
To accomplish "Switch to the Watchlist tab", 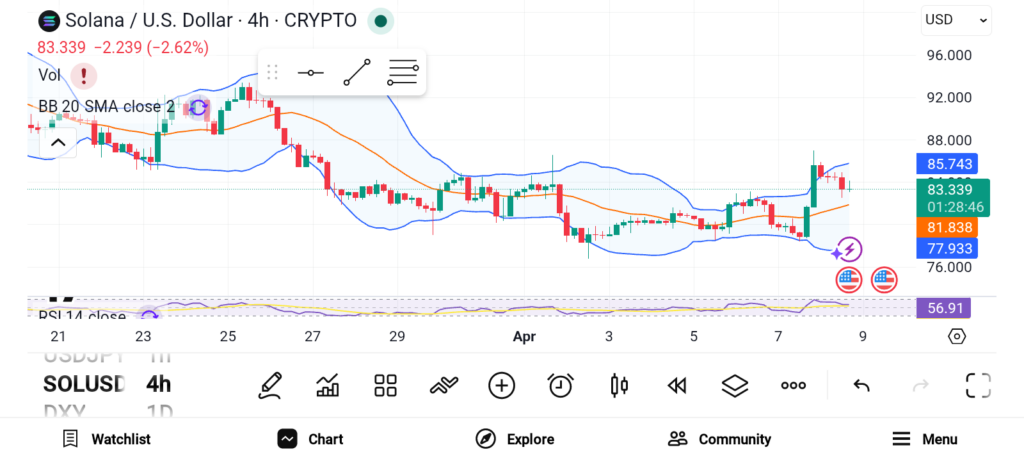I will coord(106,439).
